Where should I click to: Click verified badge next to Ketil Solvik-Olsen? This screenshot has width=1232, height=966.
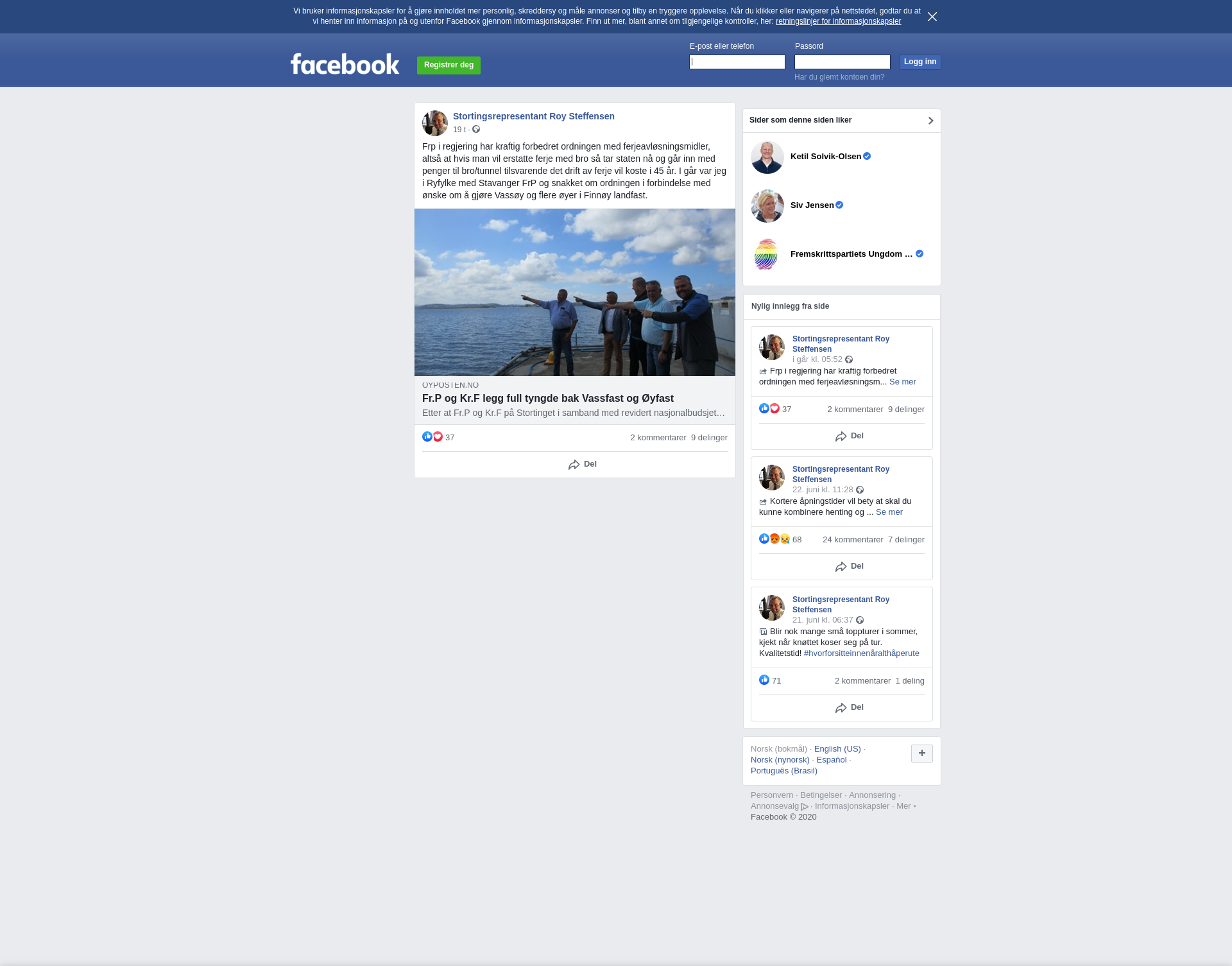[867, 157]
